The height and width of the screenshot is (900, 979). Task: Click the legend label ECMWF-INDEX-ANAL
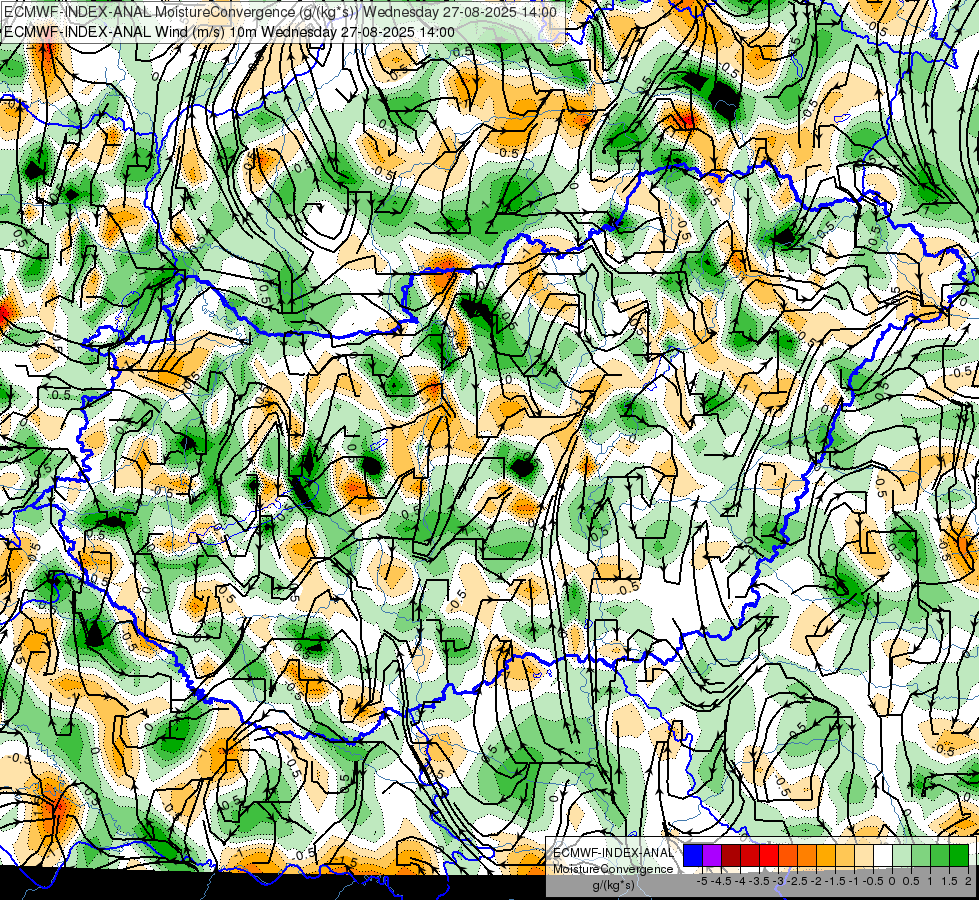pyautogui.click(x=613, y=853)
